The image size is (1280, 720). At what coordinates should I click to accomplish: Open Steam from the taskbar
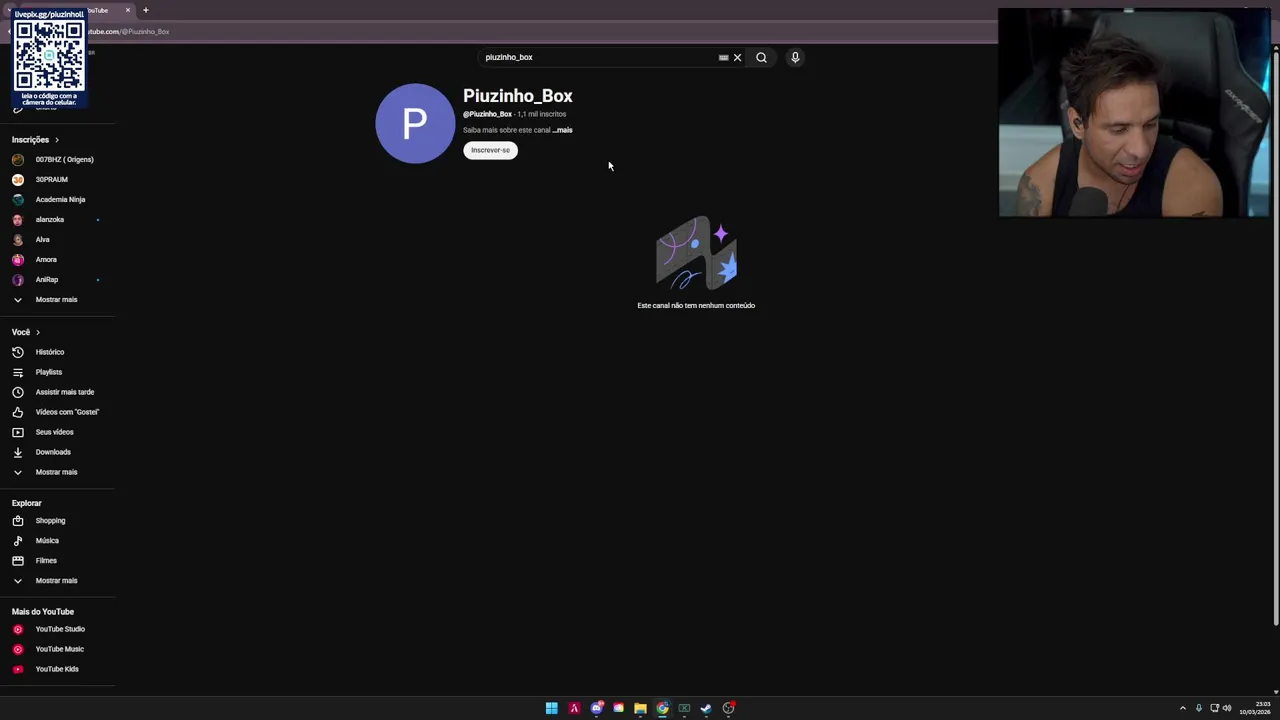706,708
